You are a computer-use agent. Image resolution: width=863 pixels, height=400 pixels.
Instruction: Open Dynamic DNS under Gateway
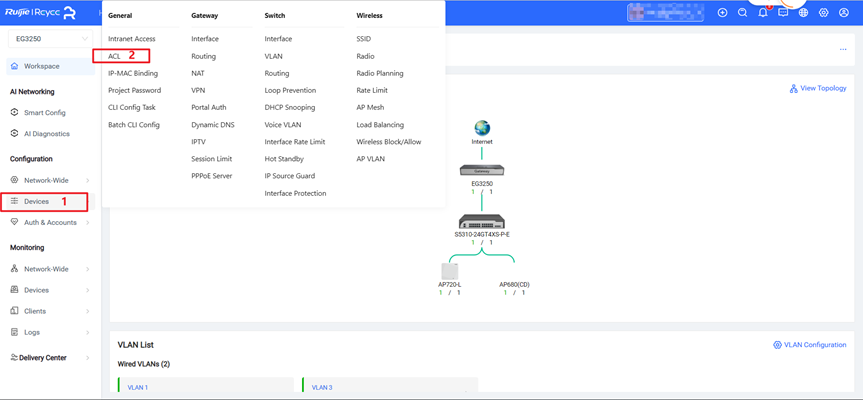(212, 125)
